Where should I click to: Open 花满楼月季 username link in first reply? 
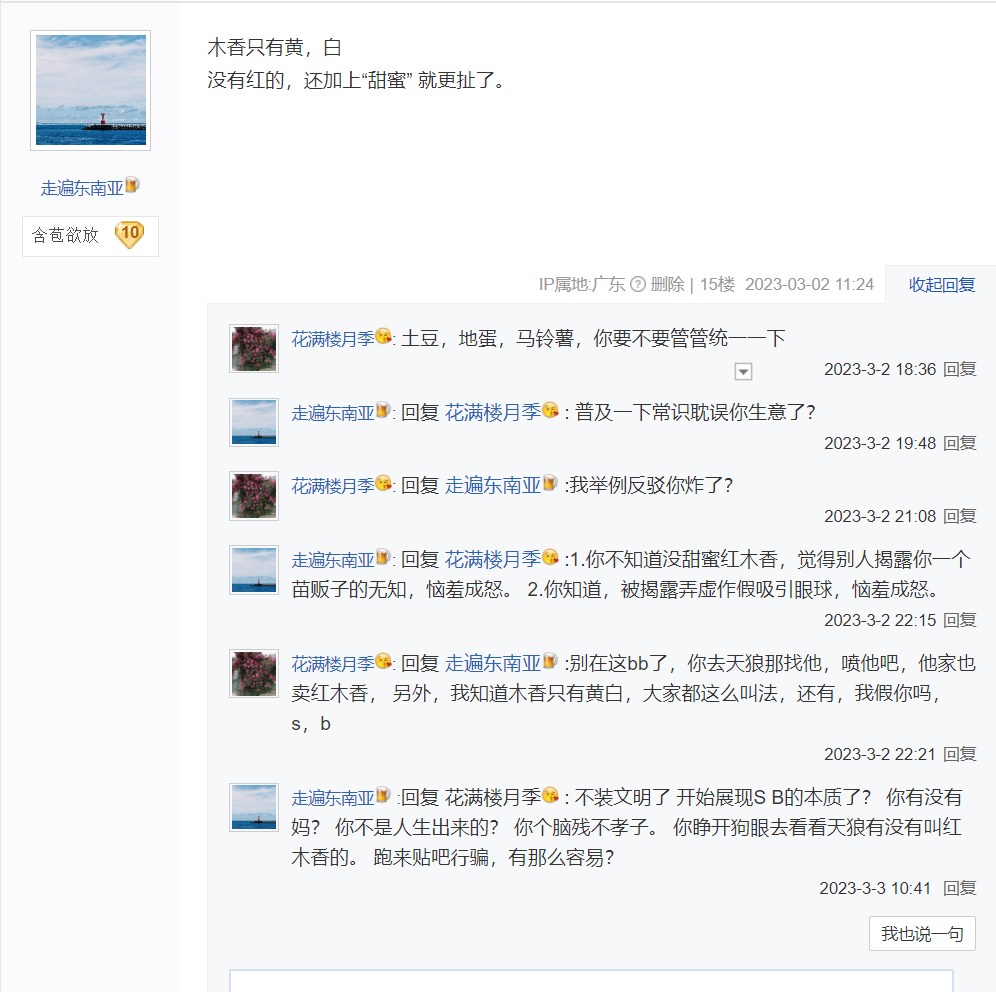click(x=333, y=339)
